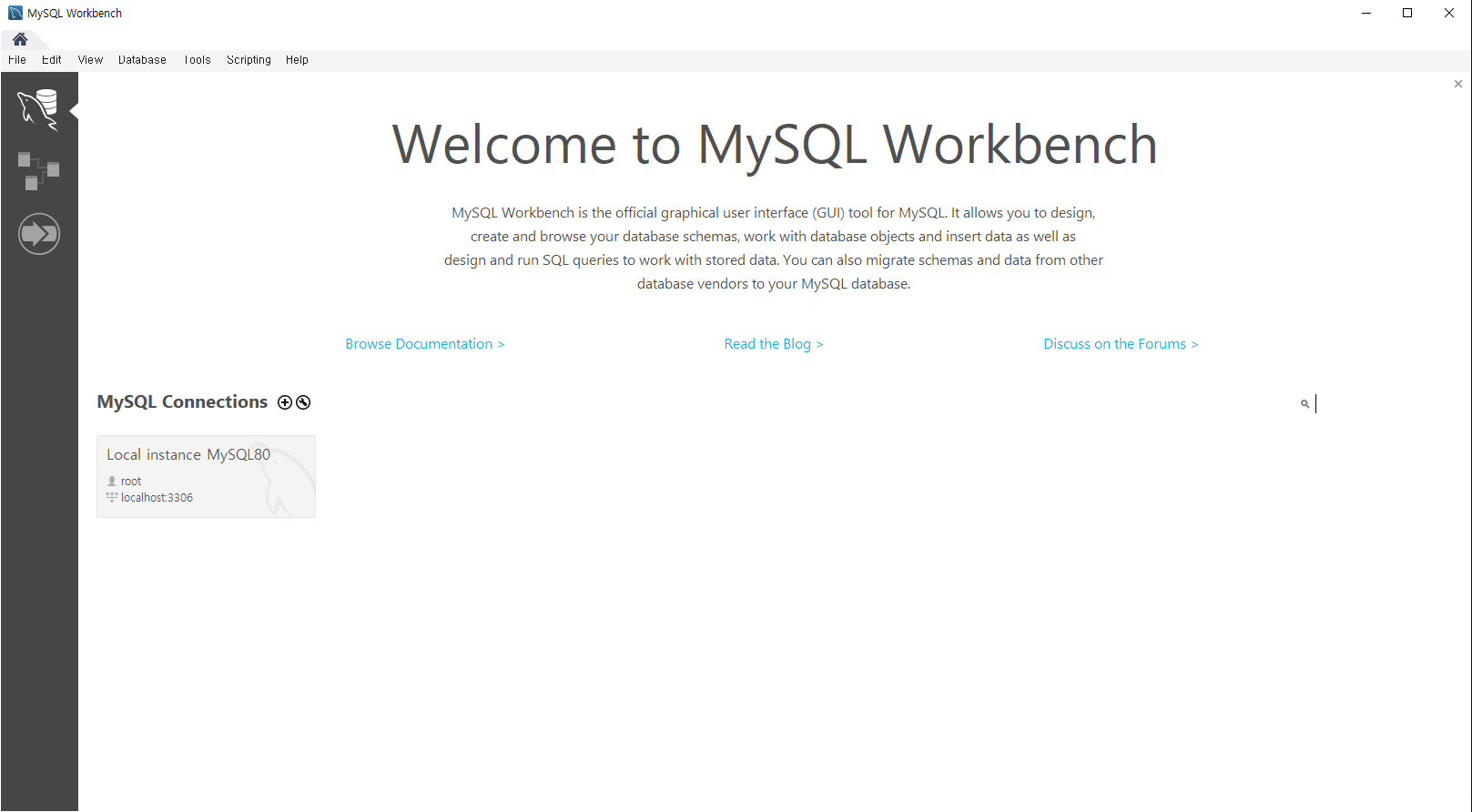1472x812 pixels.
Task: Click localhost:3306 text on connection tile
Action: (157, 498)
